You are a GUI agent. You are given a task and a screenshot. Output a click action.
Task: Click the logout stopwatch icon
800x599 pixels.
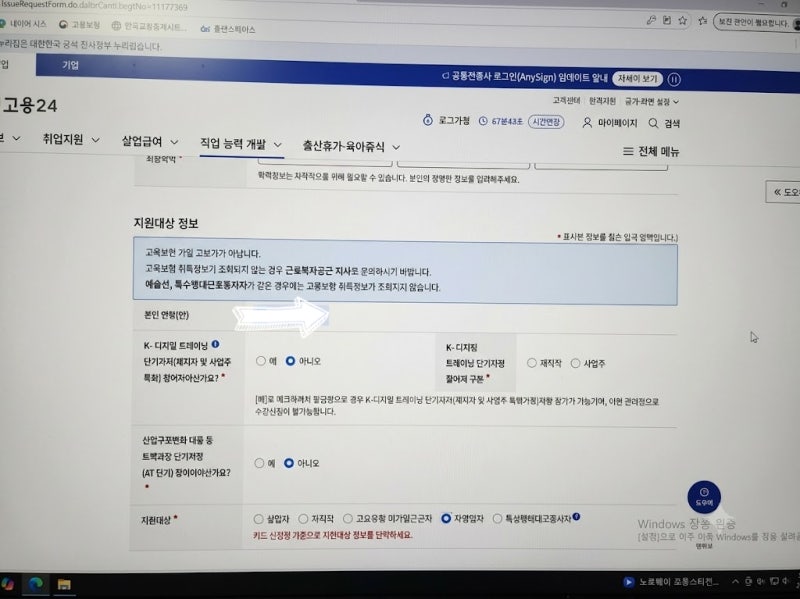428,120
